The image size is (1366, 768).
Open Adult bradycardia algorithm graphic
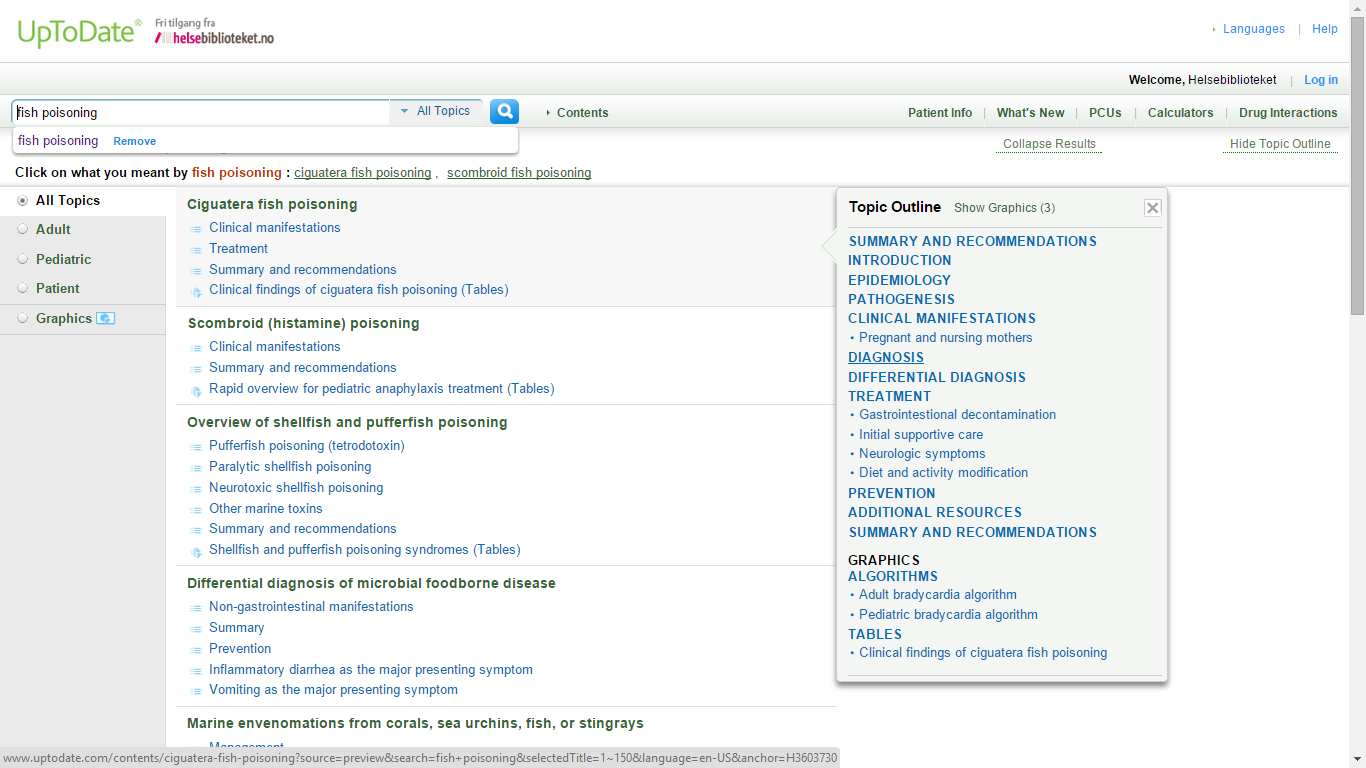tap(938, 594)
